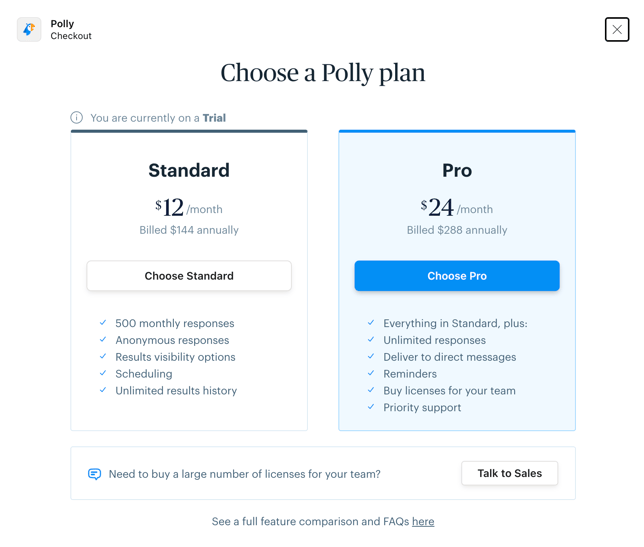644x547 pixels.
Task: Click the Polly app logo icon
Action: click(x=29, y=30)
